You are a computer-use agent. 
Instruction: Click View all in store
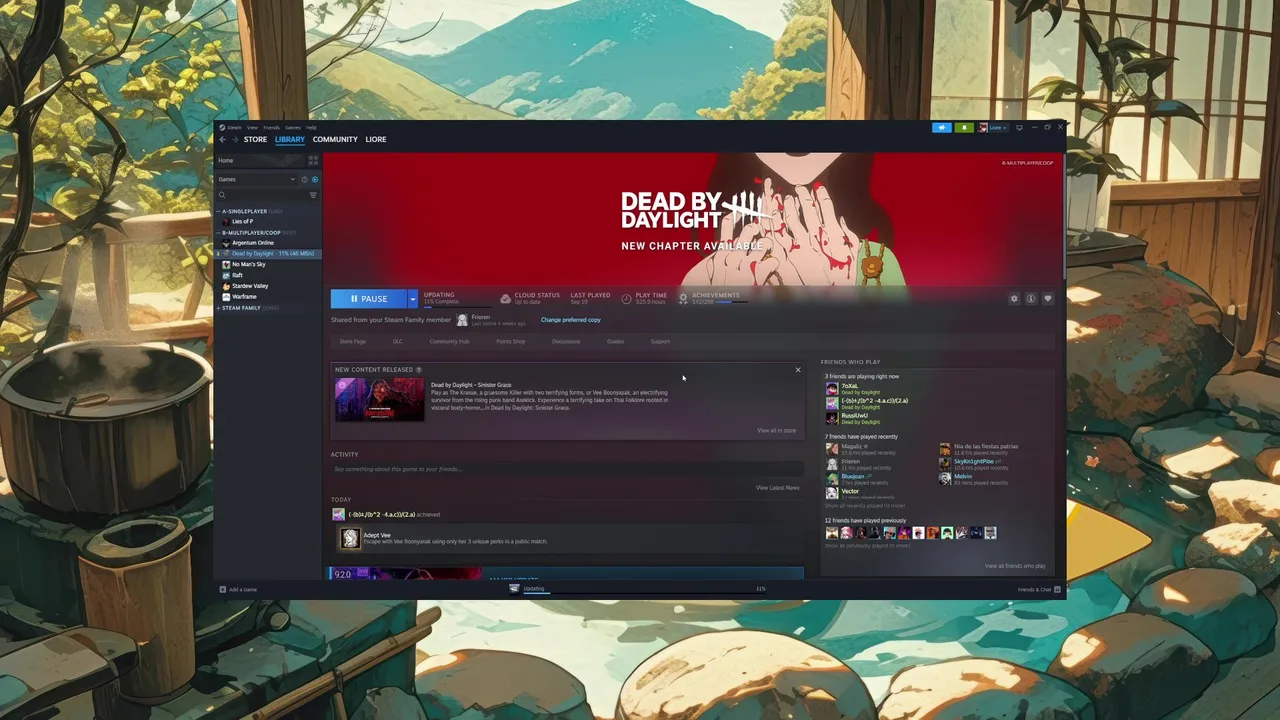[x=776, y=430]
